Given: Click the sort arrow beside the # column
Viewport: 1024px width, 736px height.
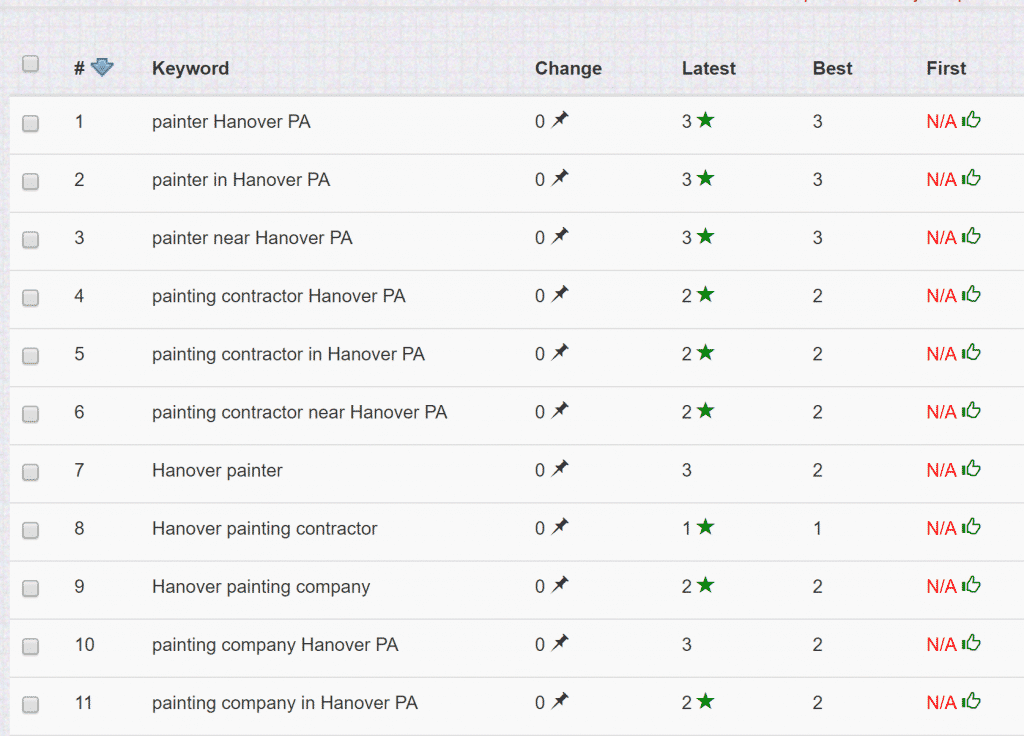Looking at the screenshot, I should 102,68.
